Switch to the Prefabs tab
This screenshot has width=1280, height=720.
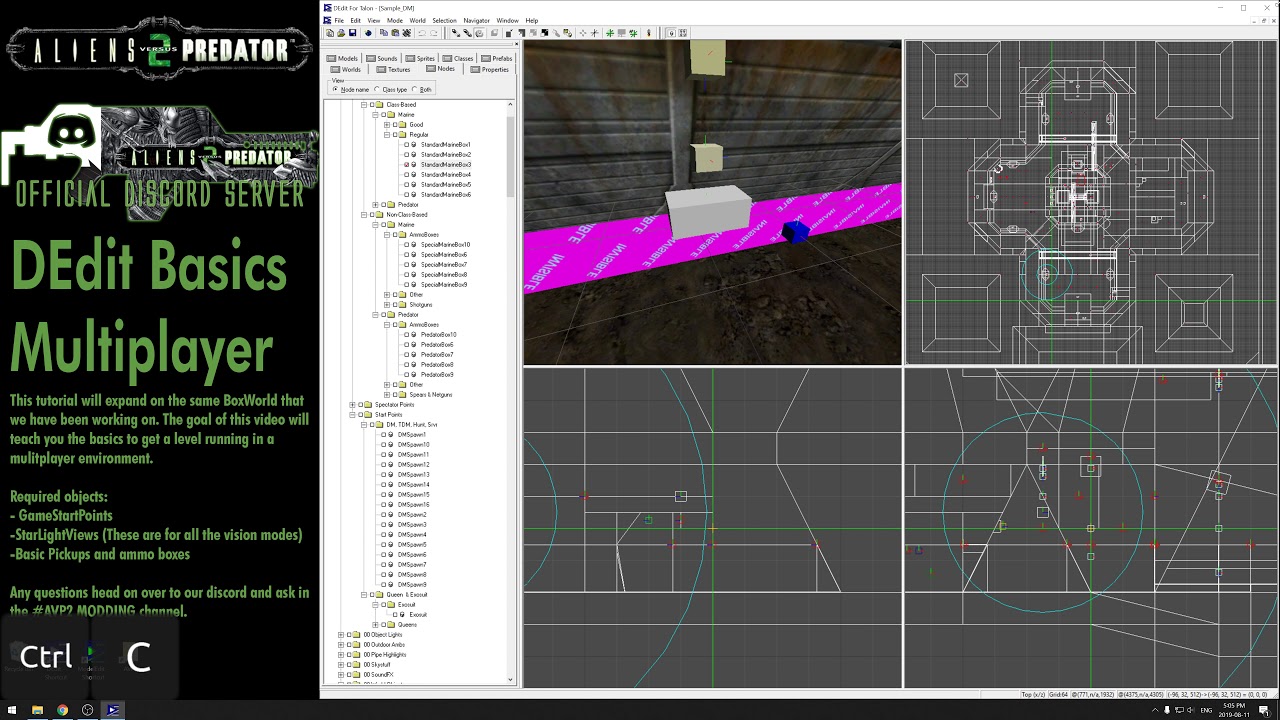click(497, 58)
